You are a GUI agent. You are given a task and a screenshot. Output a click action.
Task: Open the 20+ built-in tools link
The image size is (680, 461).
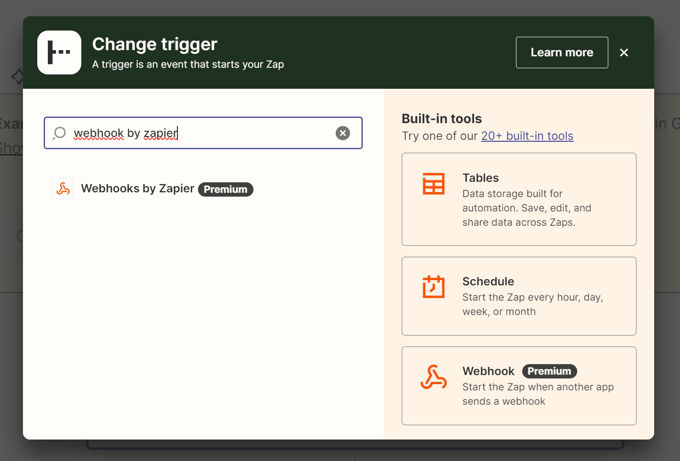click(527, 136)
